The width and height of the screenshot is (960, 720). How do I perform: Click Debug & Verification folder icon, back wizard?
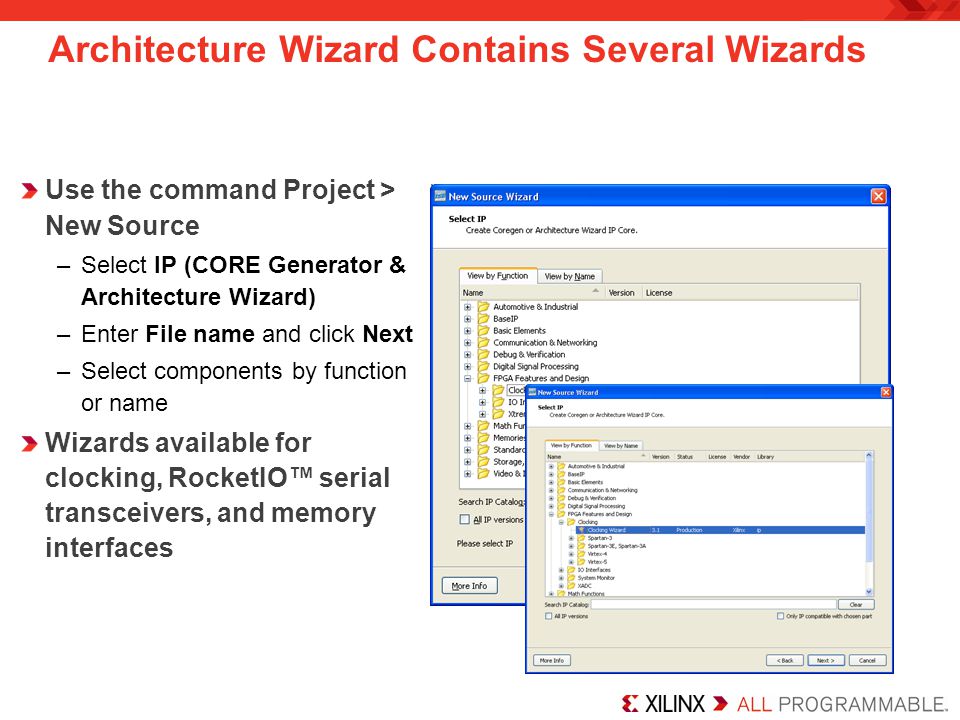484,354
